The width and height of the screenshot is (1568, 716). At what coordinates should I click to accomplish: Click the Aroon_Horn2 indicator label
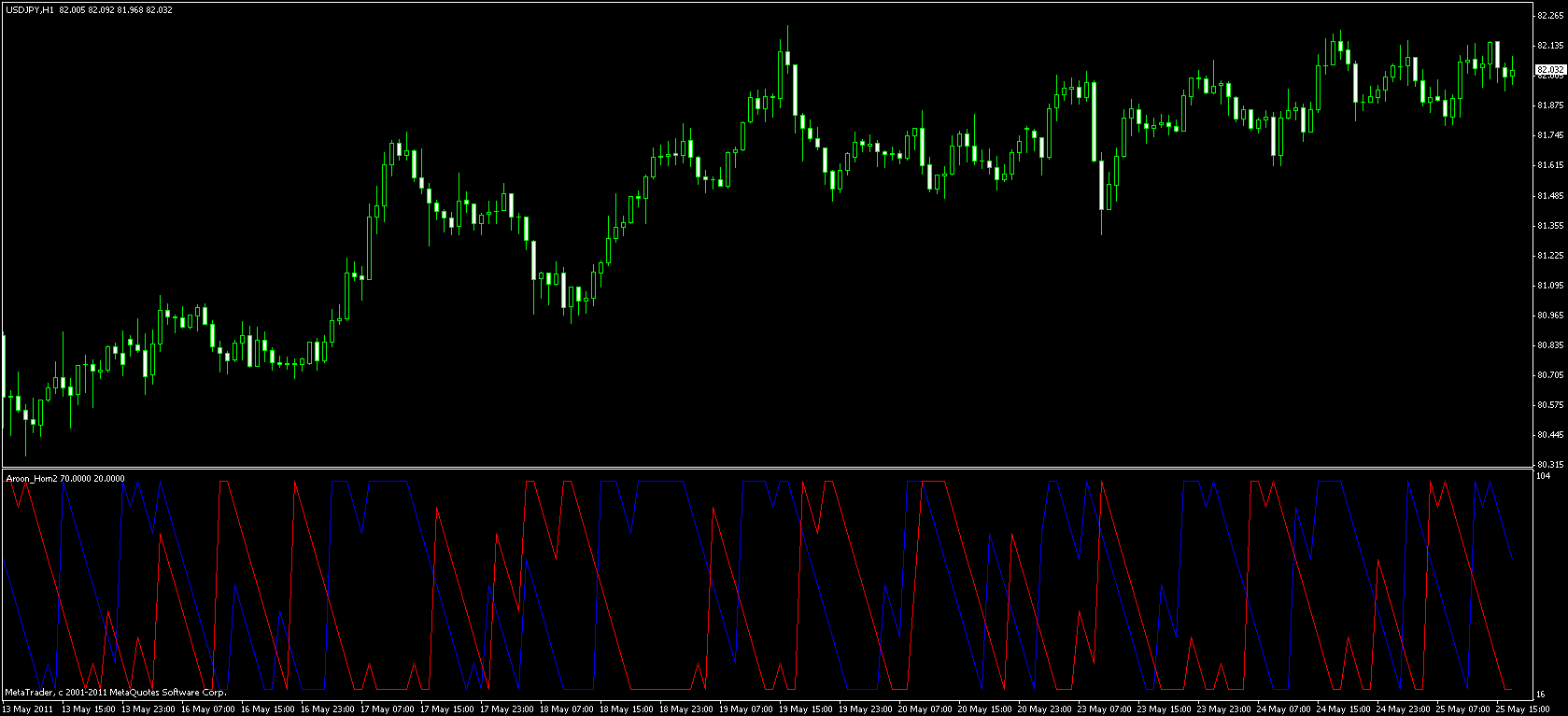pos(32,478)
